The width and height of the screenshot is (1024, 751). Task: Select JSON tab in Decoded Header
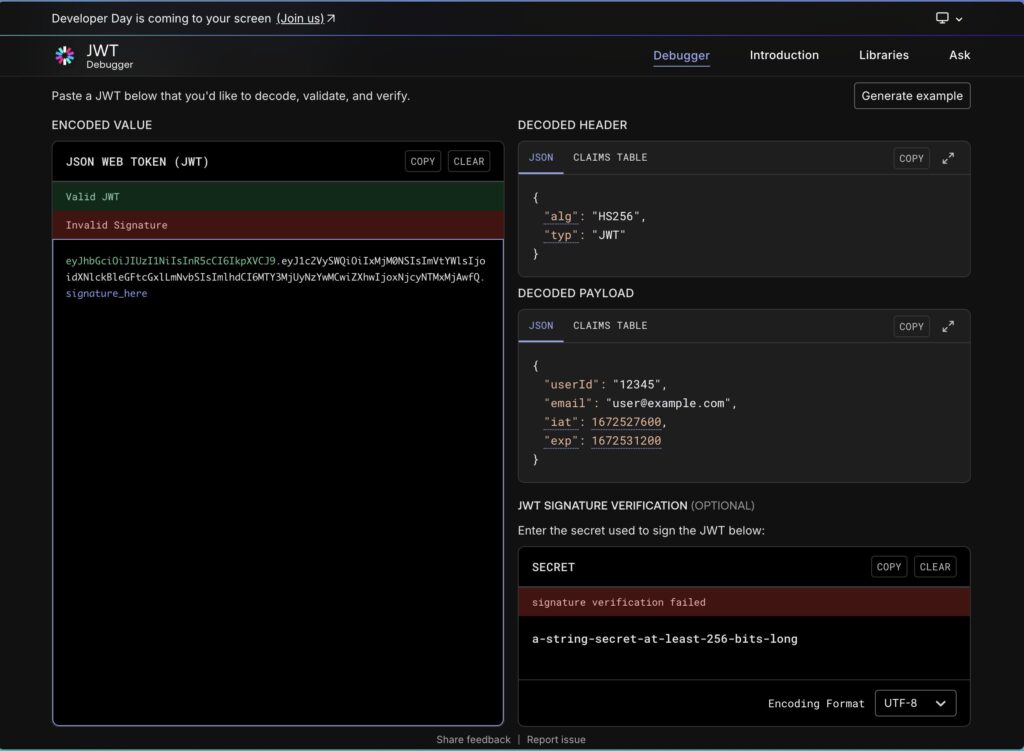[541, 157]
